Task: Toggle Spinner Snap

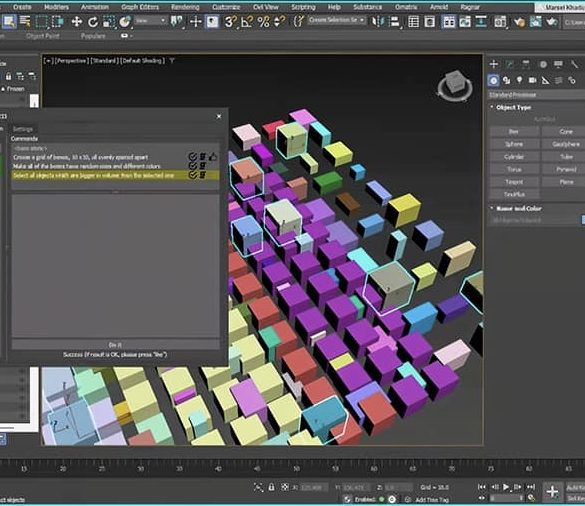Action: click(280, 22)
